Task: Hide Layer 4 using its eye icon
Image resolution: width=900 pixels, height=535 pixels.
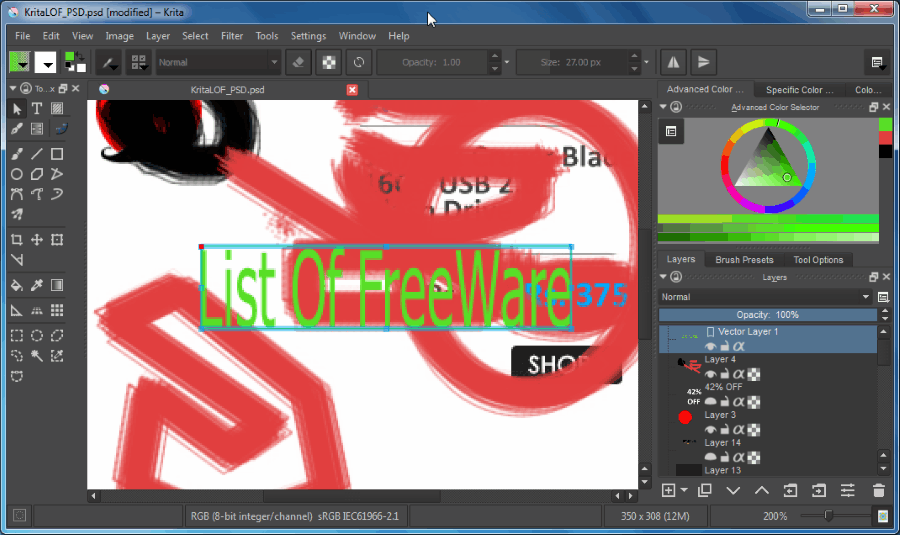Action: (x=711, y=374)
